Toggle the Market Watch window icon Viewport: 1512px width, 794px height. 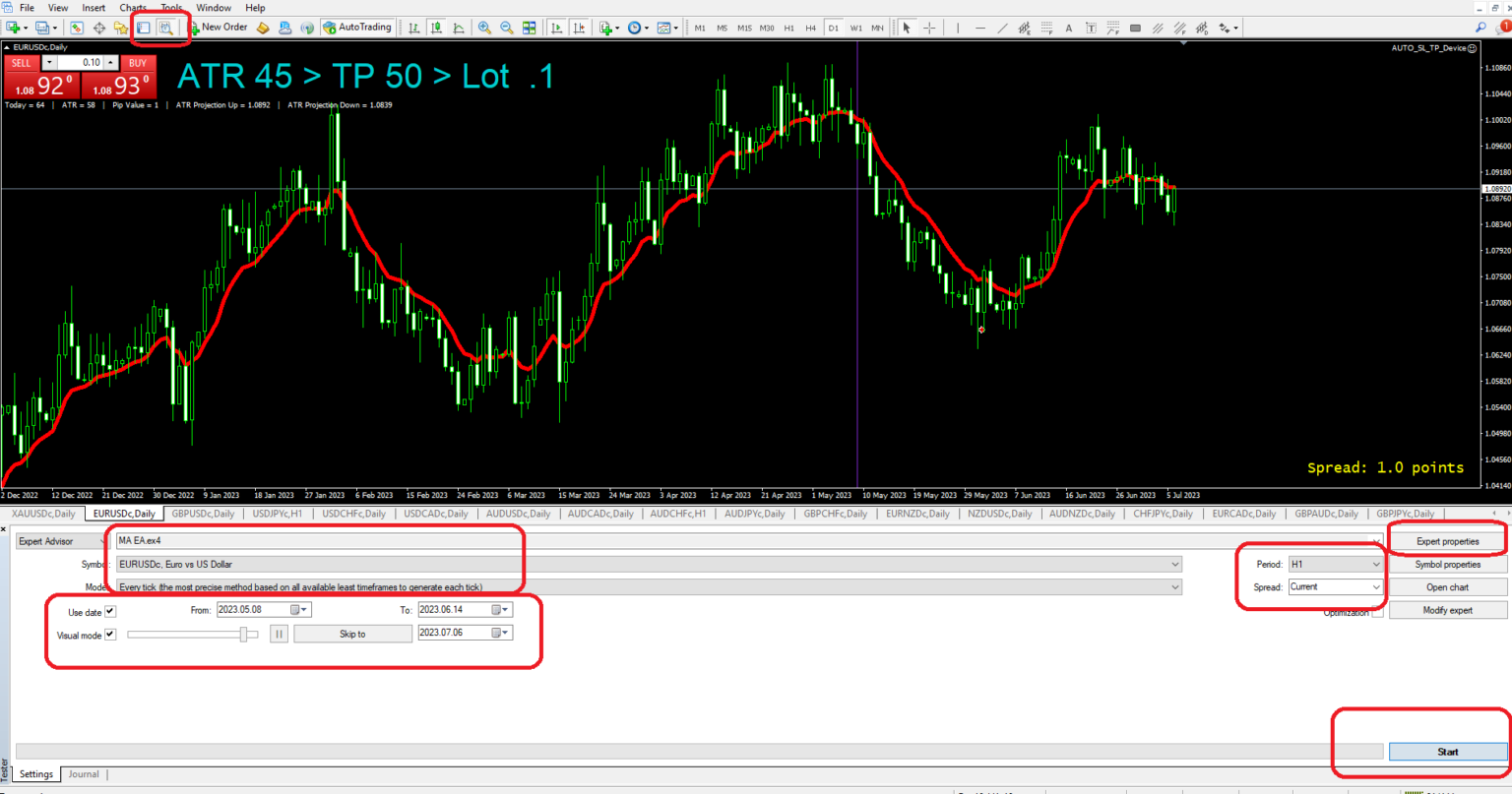pos(76,28)
